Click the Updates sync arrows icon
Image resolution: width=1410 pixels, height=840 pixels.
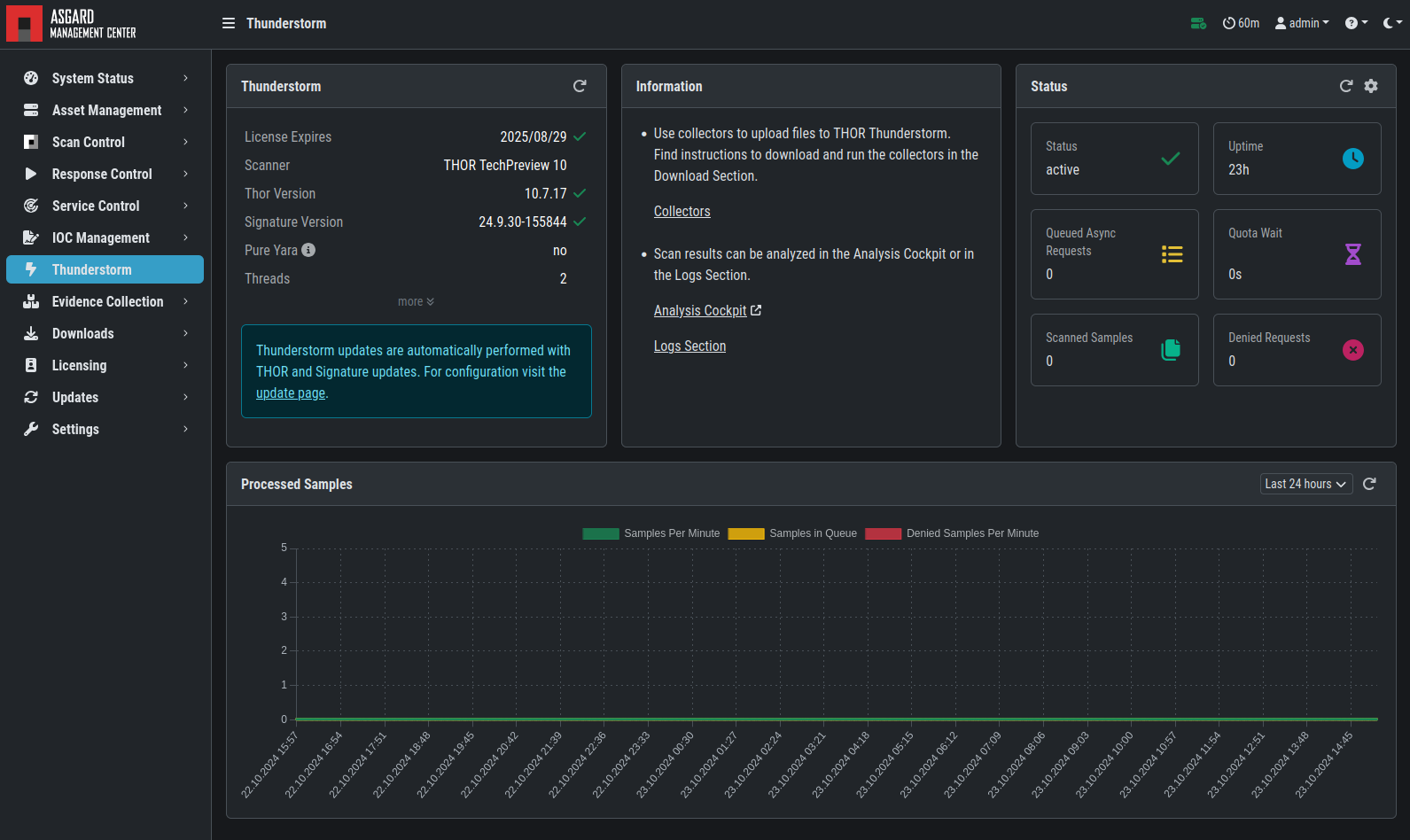click(x=31, y=397)
